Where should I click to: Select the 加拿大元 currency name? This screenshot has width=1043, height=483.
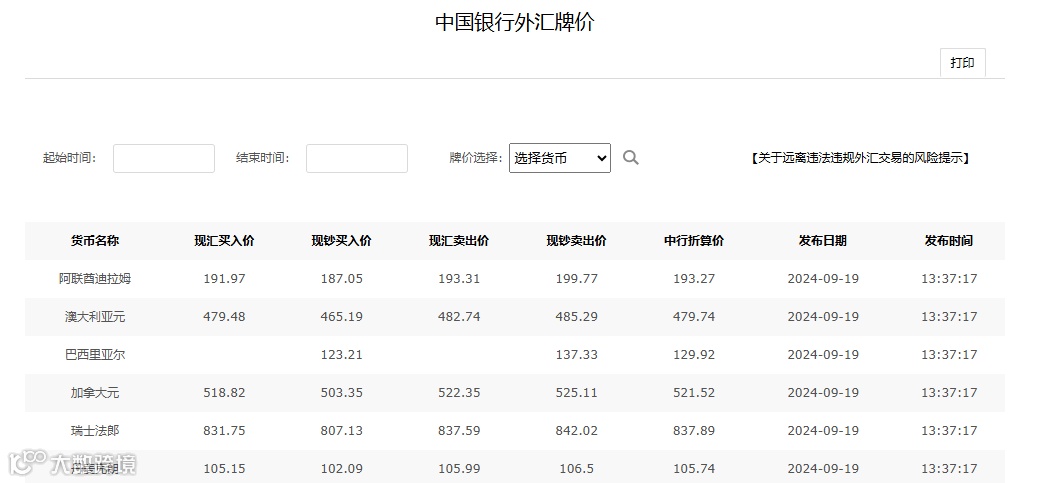coord(95,393)
